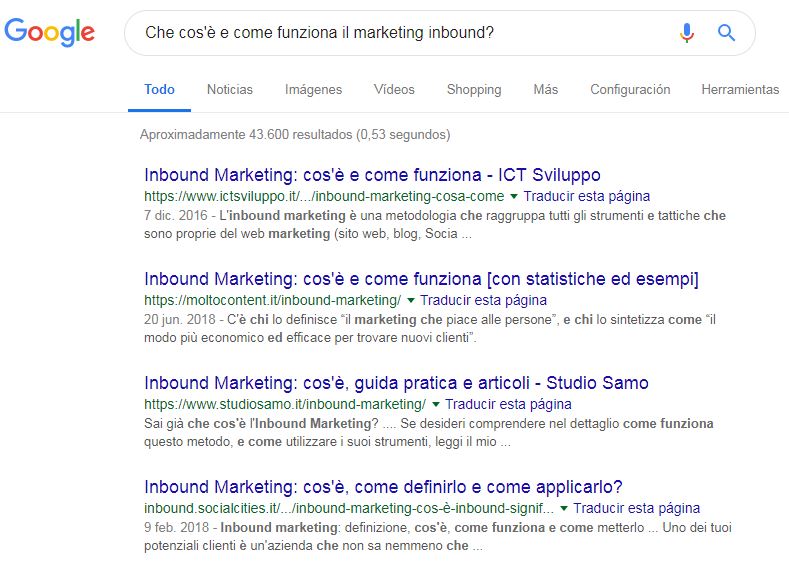Open Configuración menu
Viewport: 789px width, 582px height.
[x=630, y=90]
